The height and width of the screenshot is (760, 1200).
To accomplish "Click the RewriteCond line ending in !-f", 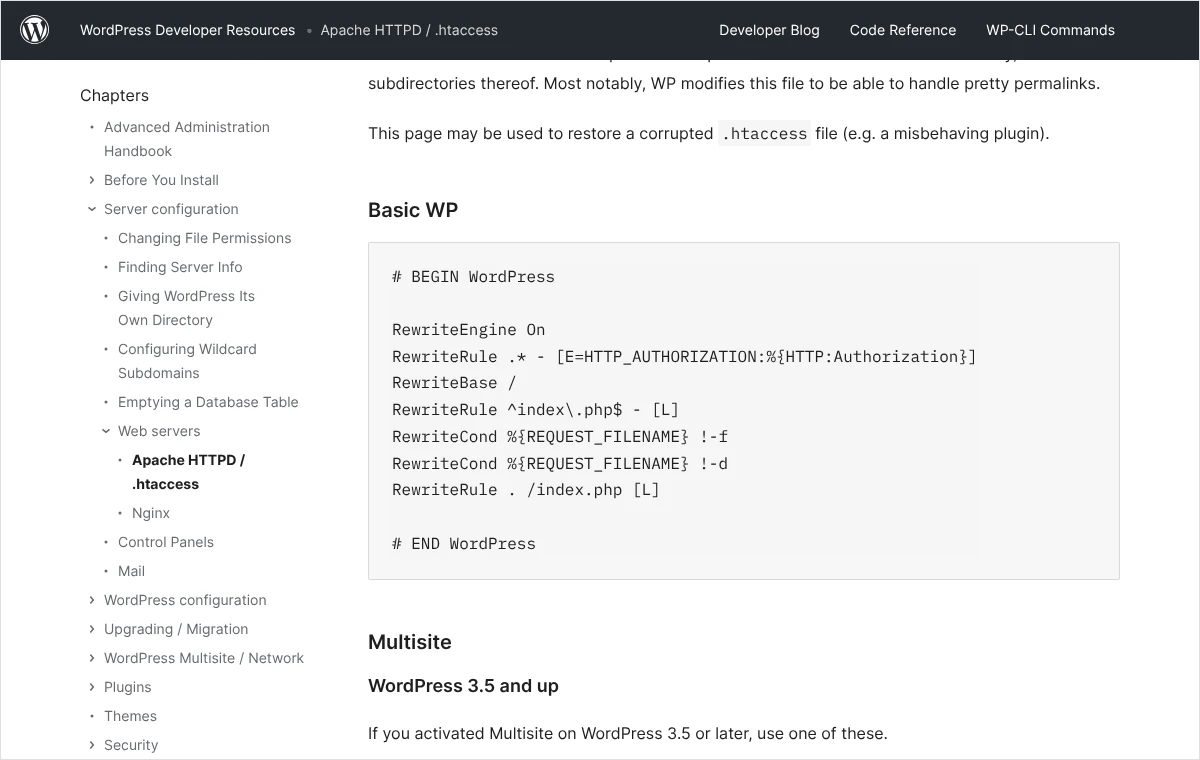I will click(x=560, y=437).
